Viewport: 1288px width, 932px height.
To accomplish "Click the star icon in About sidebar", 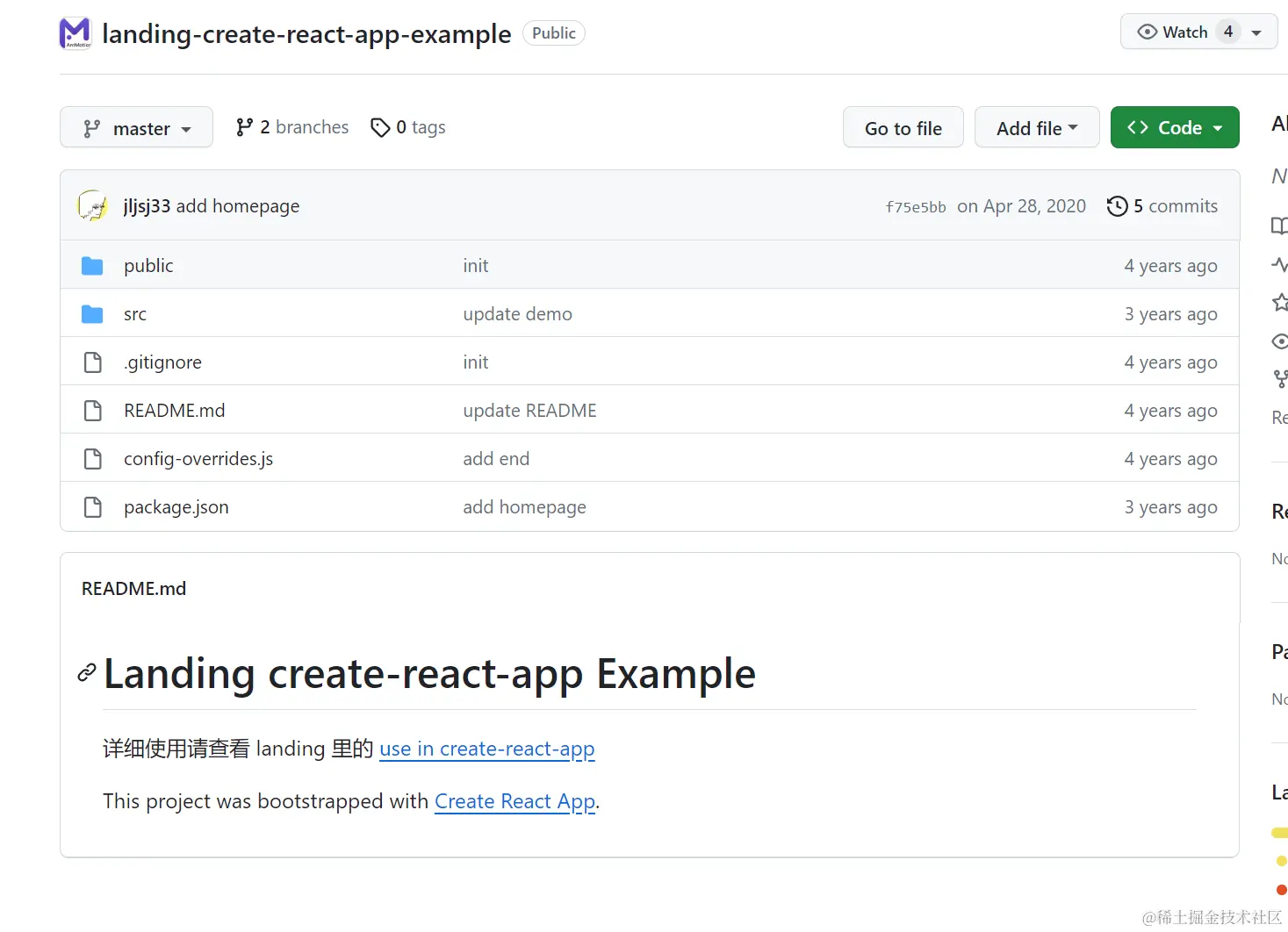I will (1280, 302).
